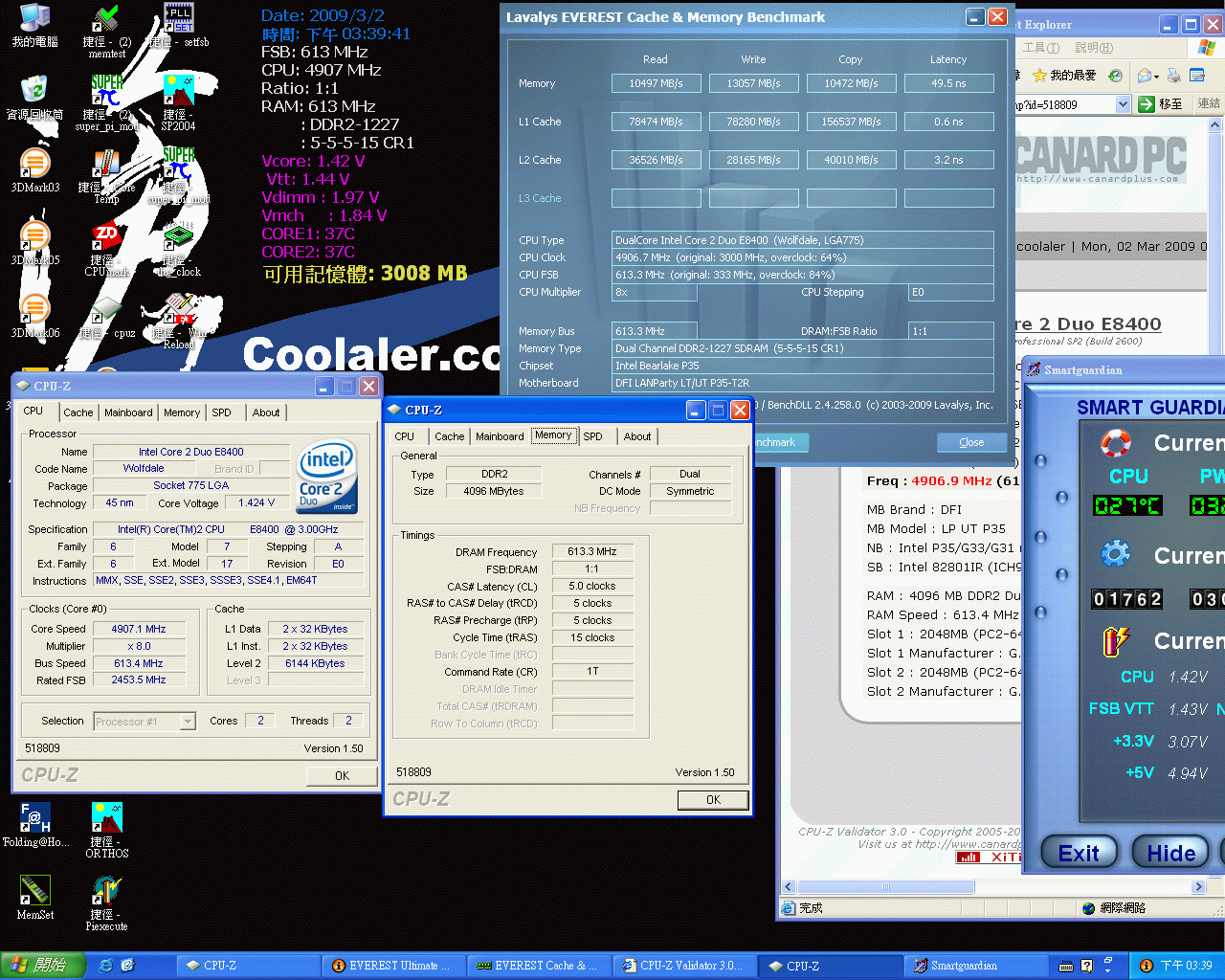This screenshot has width=1225, height=980.
Task: Open the My Computer (我的電腦) desktop icon
Action: [34, 25]
